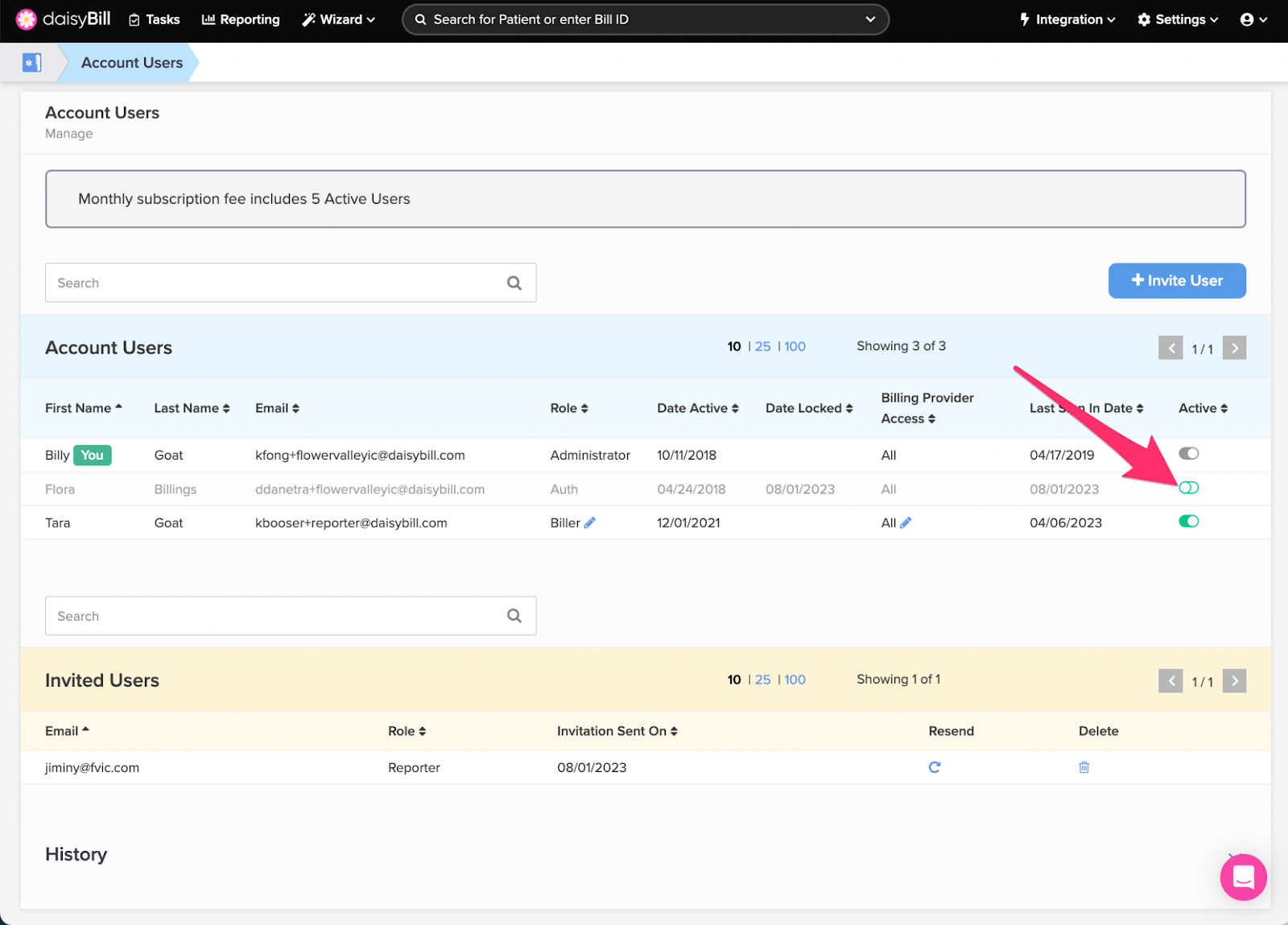Expand the Integration dropdown
This screenshot has width=1288, height=925.
pyautogui.click(x=1066, y=19)
